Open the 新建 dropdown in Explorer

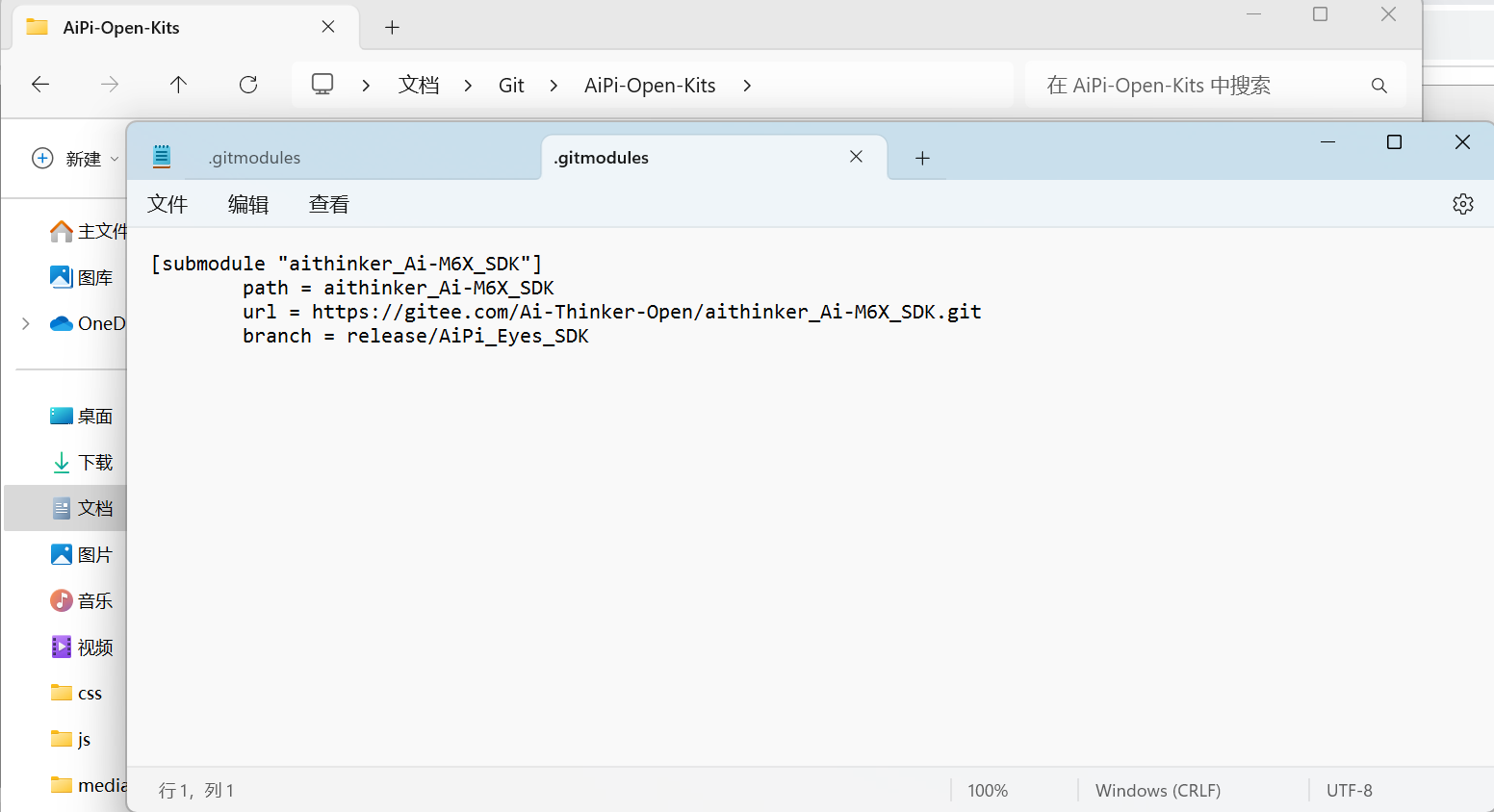(75, 159)
